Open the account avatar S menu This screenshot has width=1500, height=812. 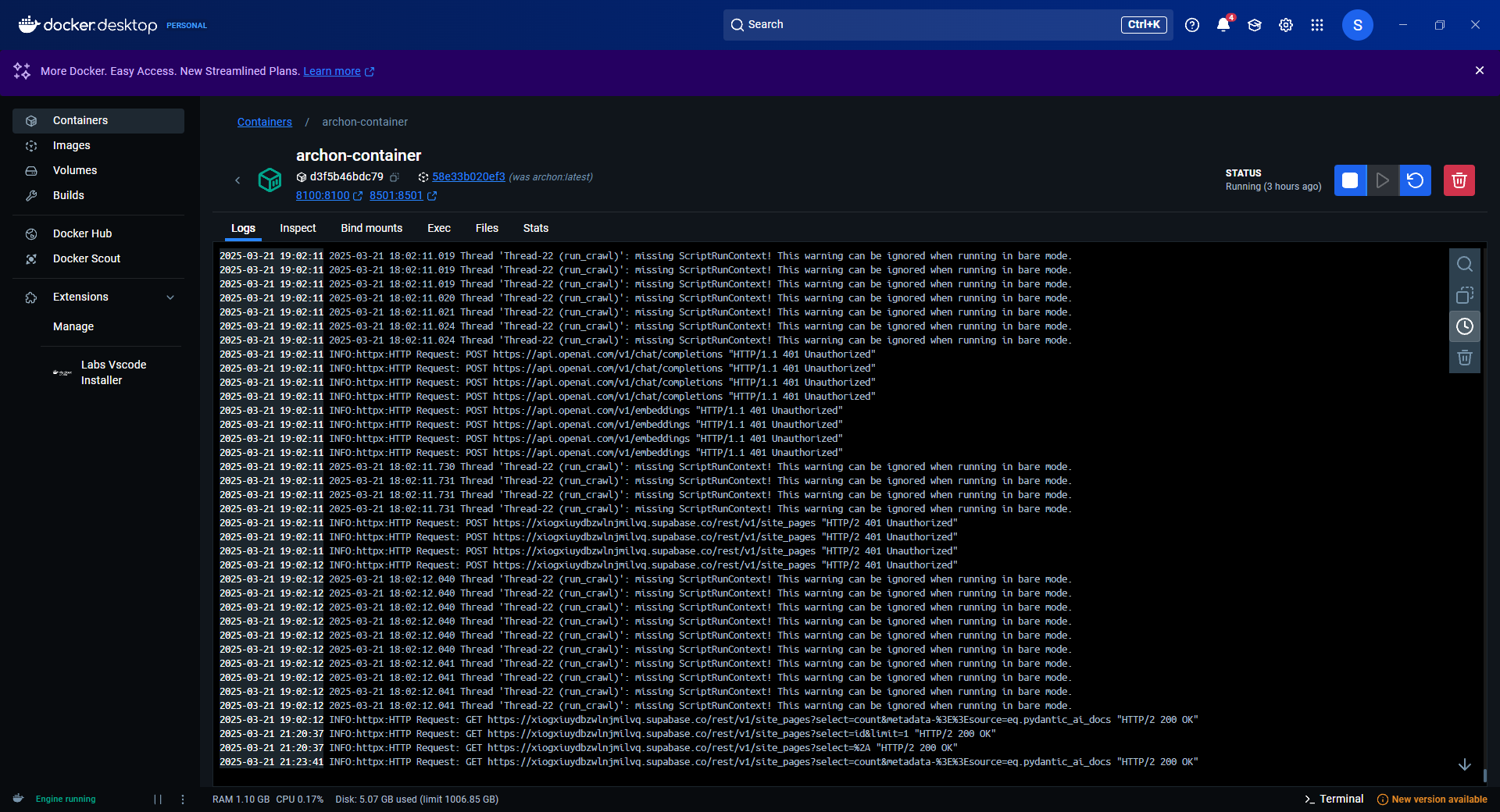(x=1358, y=25)
